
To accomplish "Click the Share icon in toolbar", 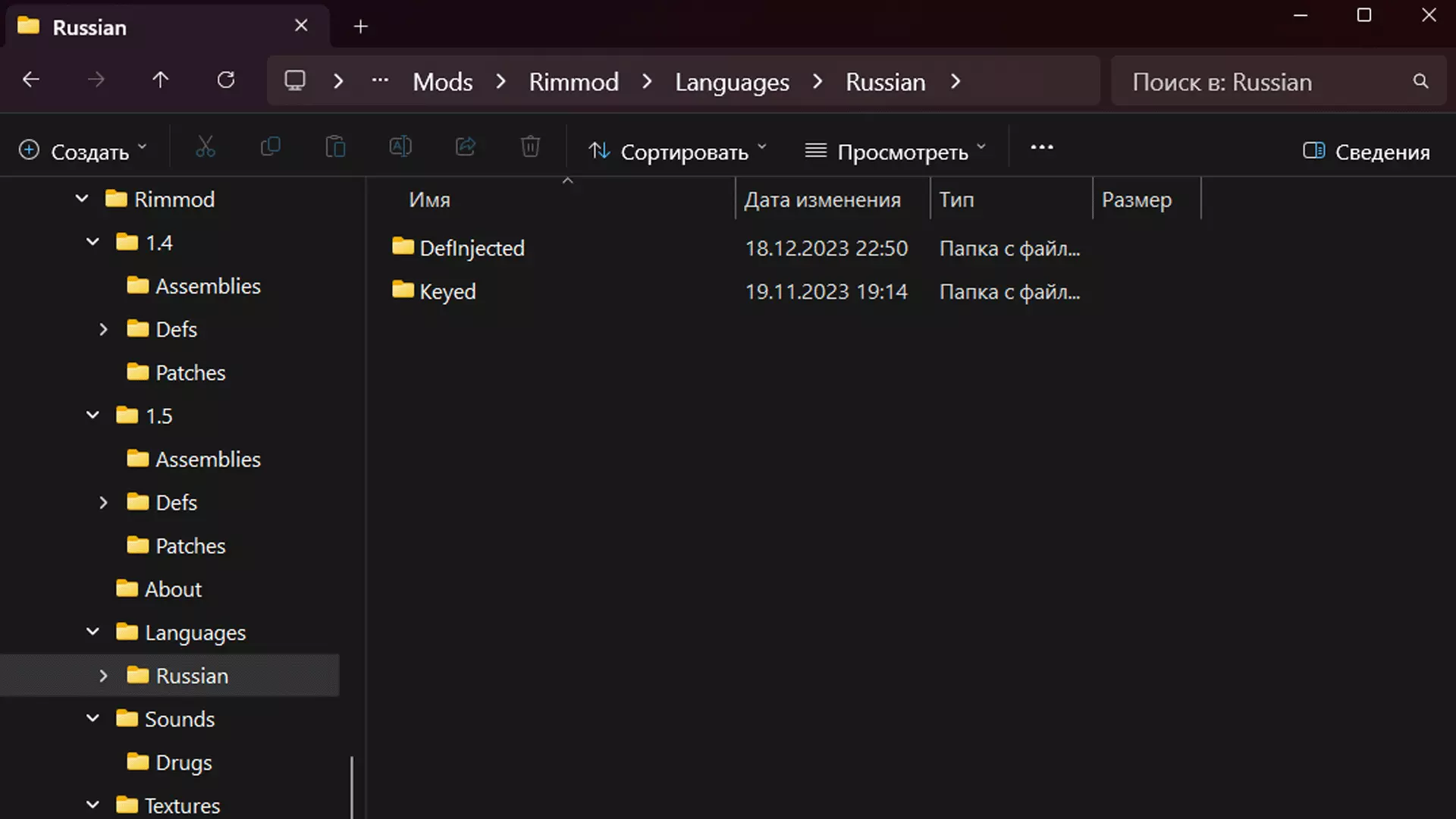I will click(x=466, y=147).
